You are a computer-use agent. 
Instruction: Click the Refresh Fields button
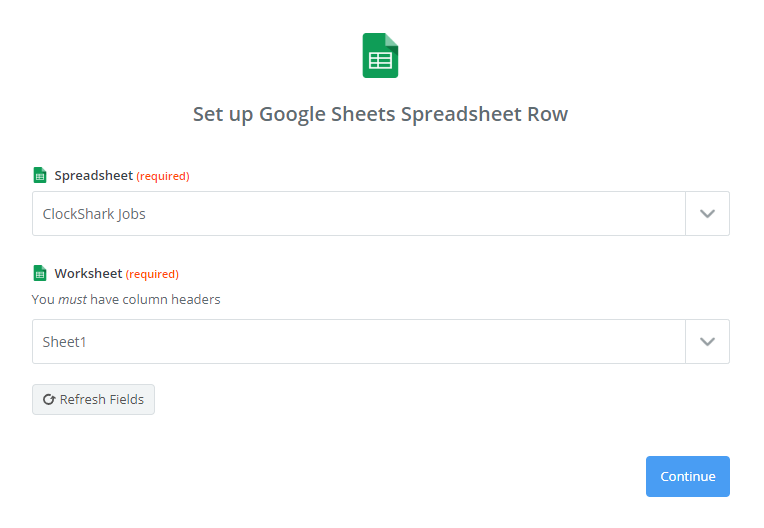(x=94, y=399)
